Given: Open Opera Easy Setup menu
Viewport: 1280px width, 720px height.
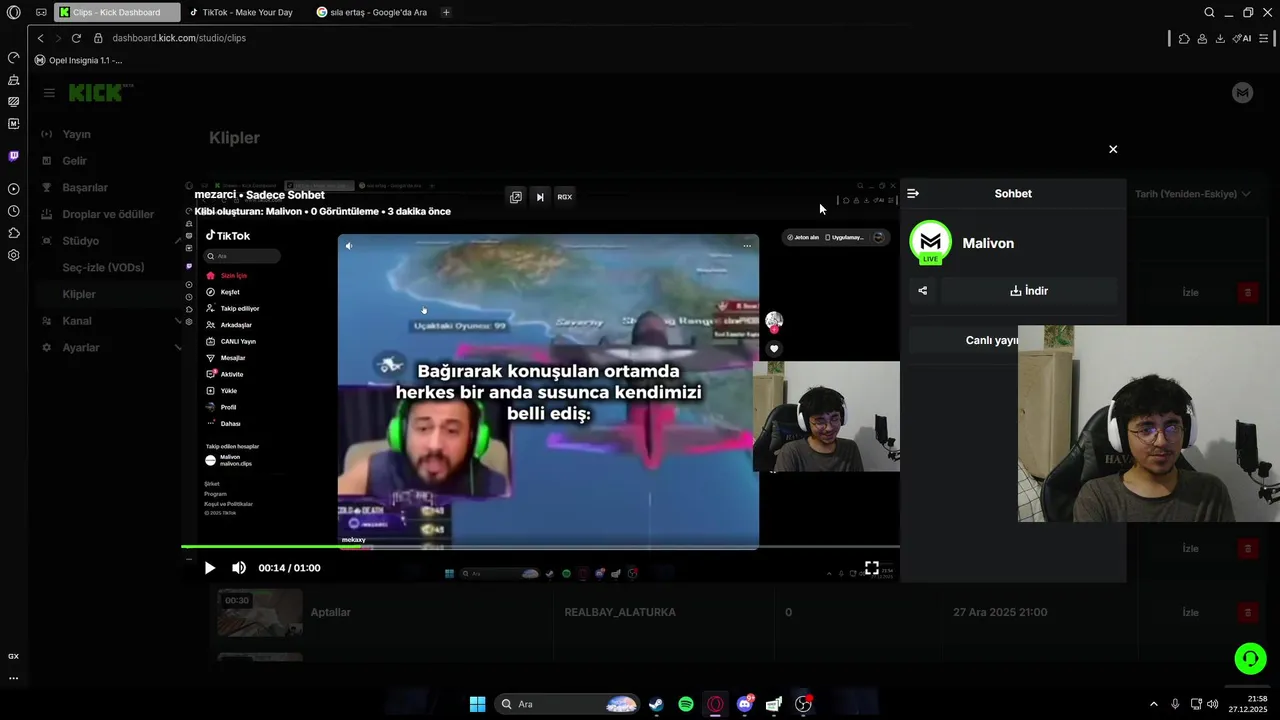Looking at the screenshot, I should tap(1264, 38).
